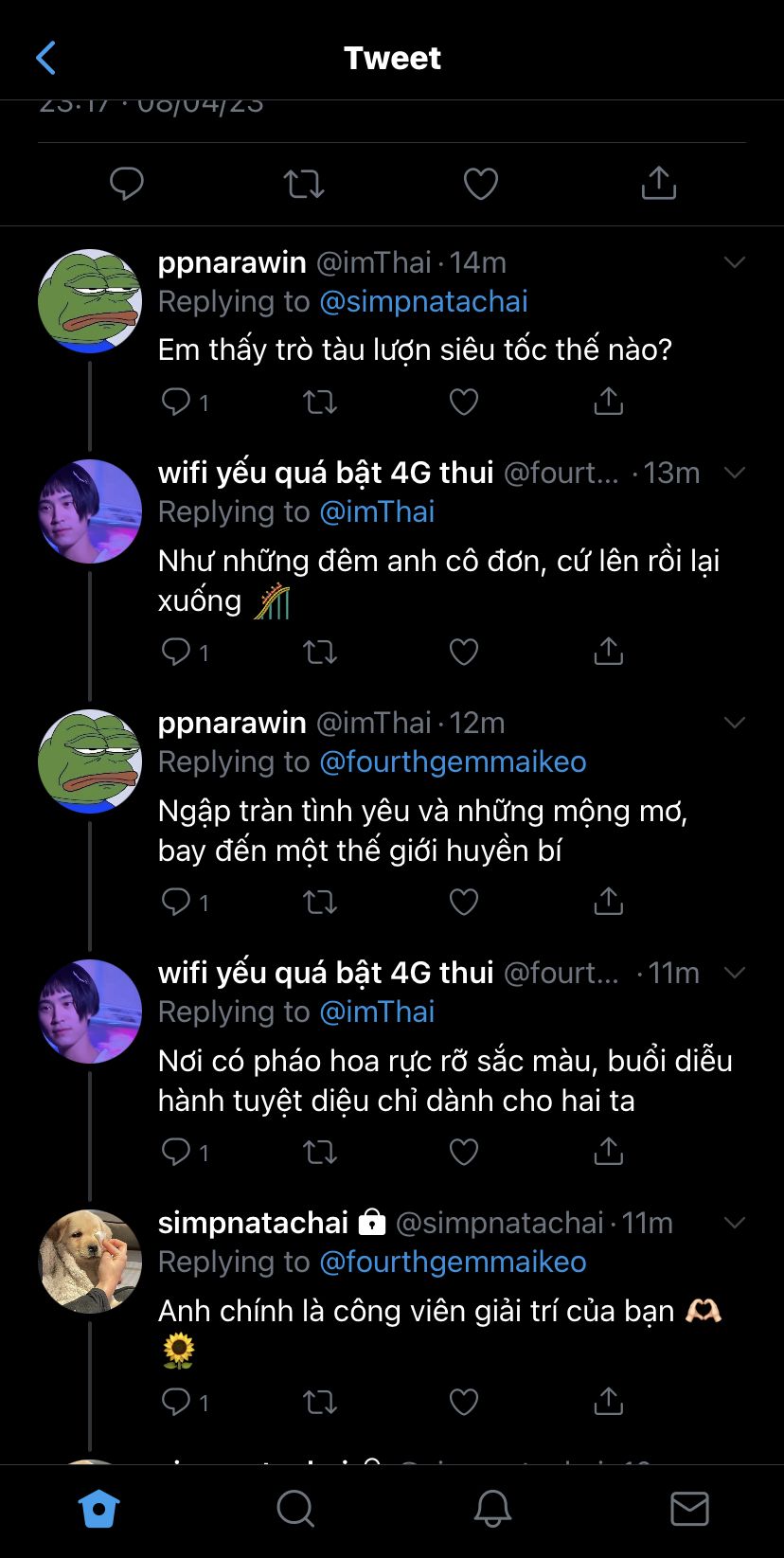Share the 'Nơi có pháo hoa' reply

click(608, 1152)
